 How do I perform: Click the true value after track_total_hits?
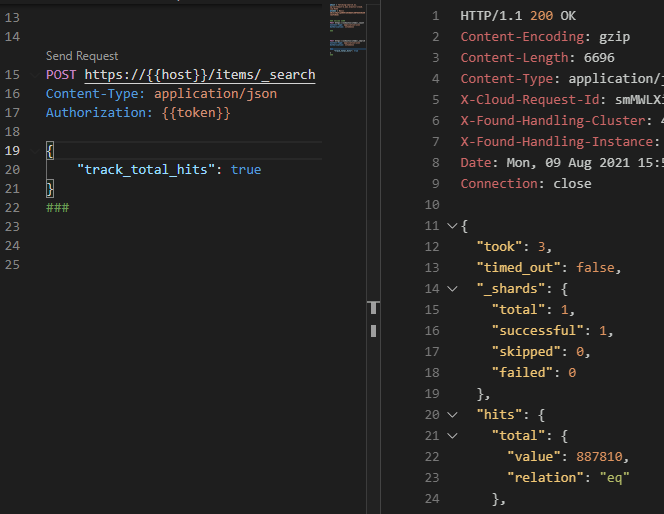coord(246,170)
